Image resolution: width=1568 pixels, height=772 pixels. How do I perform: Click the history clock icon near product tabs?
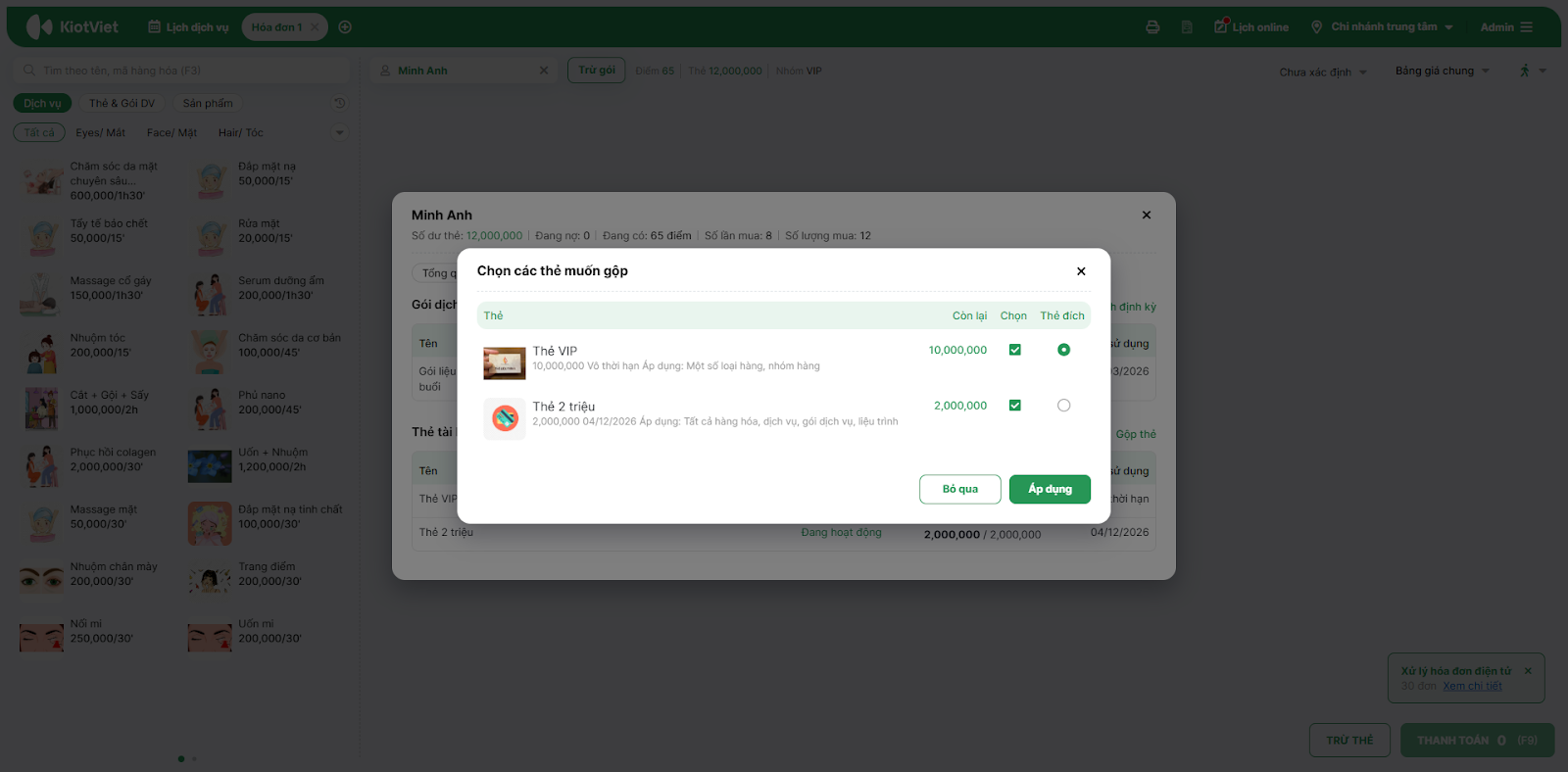[339, 103]
